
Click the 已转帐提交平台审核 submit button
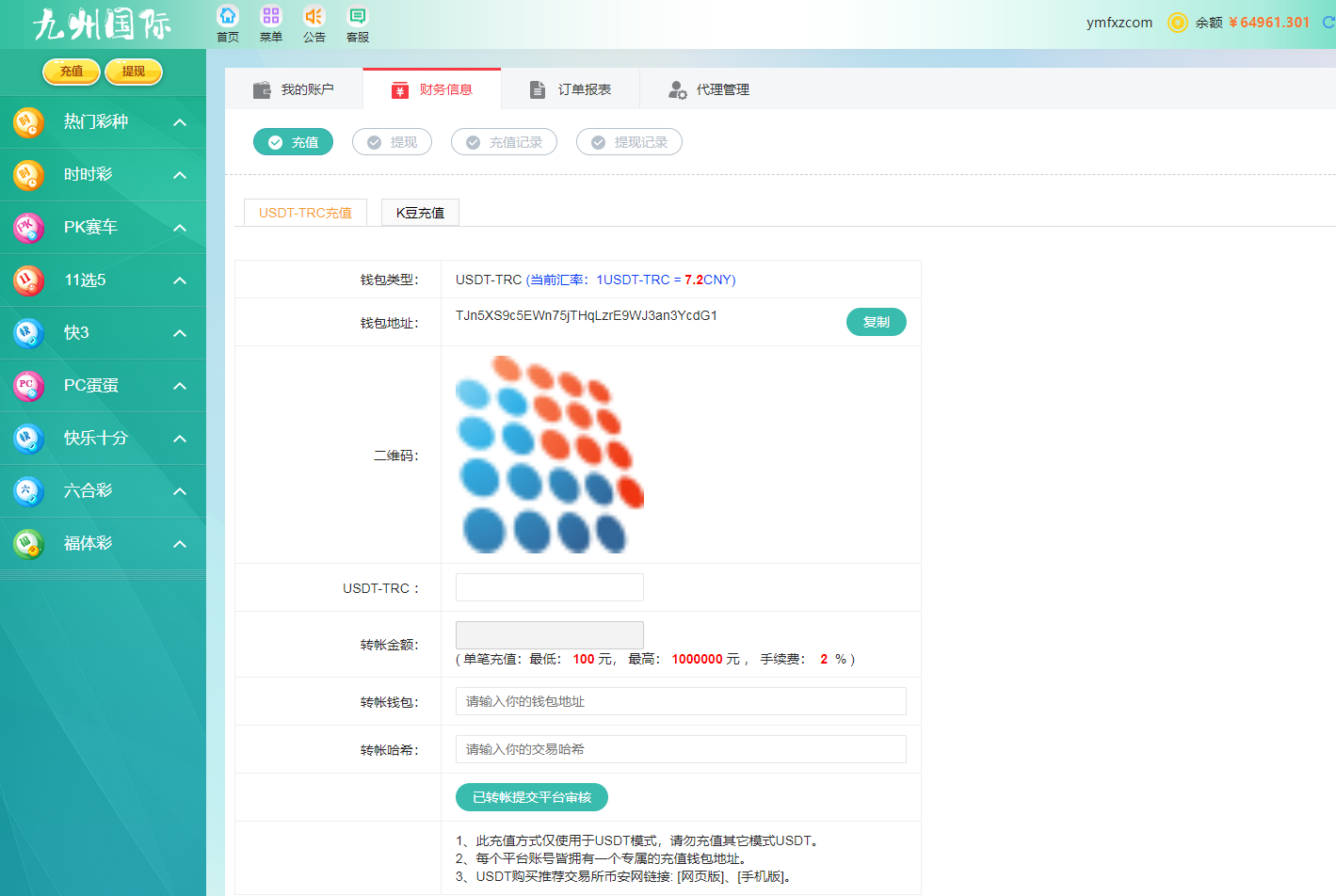point(532,797)
